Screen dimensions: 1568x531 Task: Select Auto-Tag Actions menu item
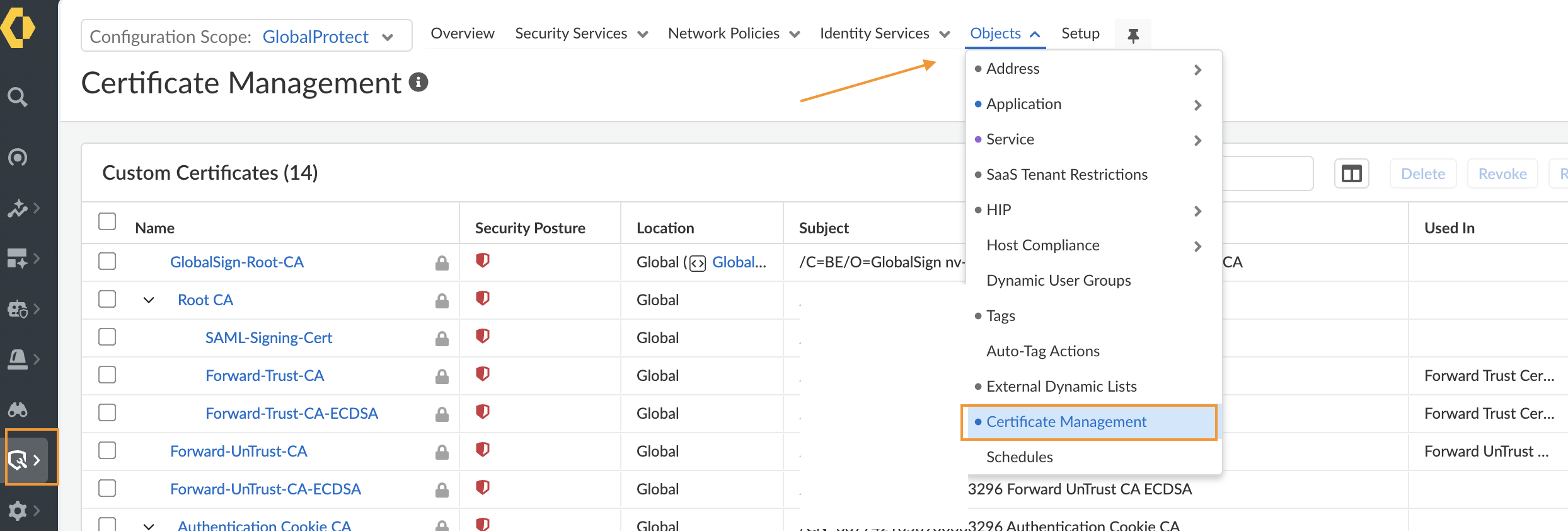click(x=1093, y=351)
